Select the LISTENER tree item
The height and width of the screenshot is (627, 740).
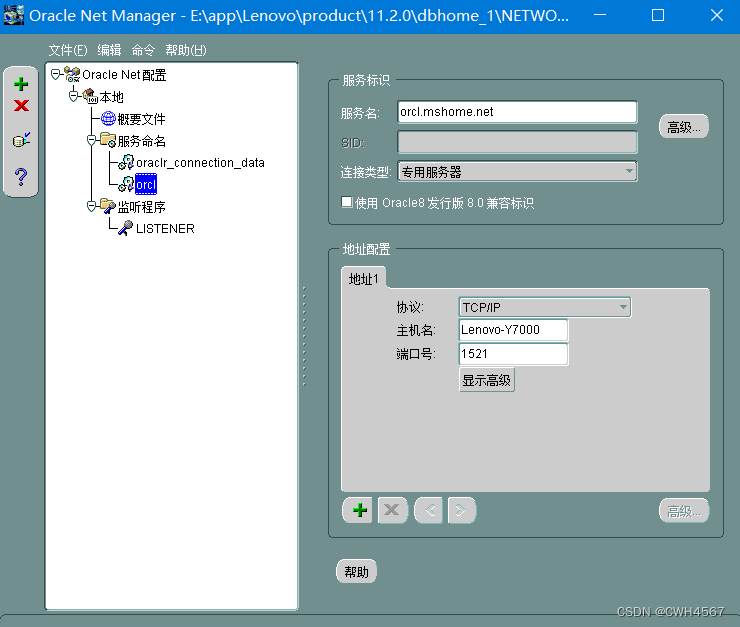point(165,229)
